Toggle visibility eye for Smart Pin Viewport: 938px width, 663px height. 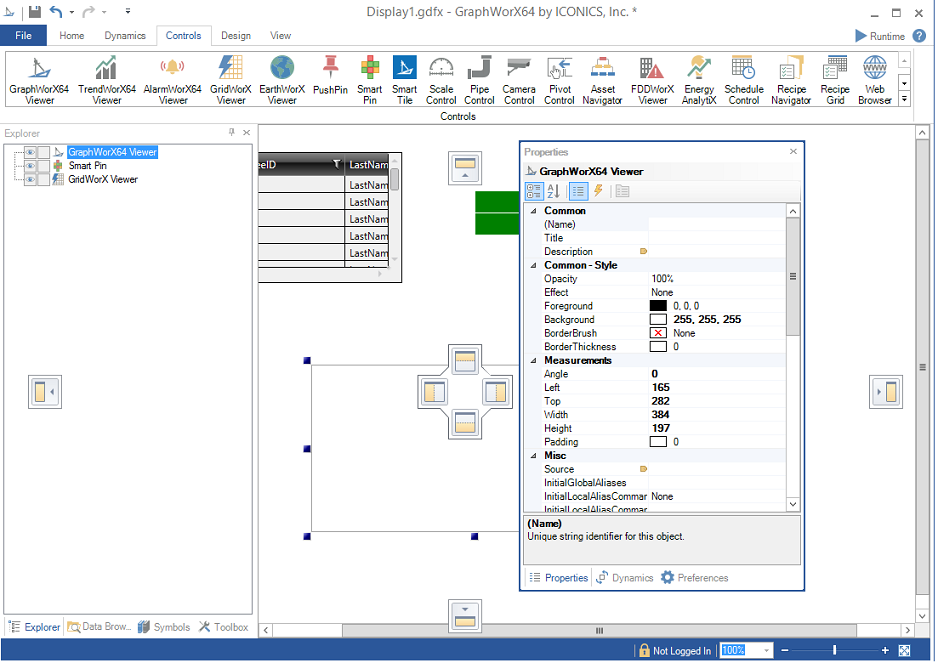31,166
